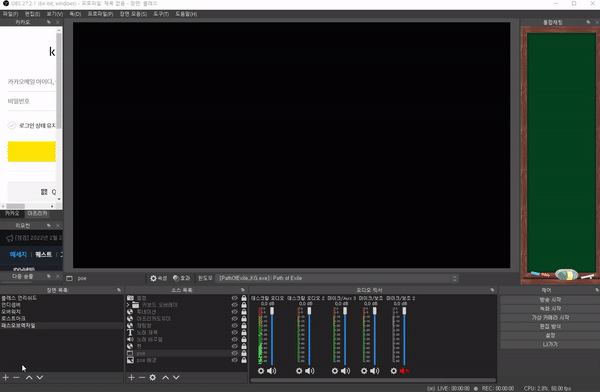This screenshot has height=392, width=600.
Task: Adjust the 마이크/Aux 3 volume slider handle
Action: pos(345,311)
